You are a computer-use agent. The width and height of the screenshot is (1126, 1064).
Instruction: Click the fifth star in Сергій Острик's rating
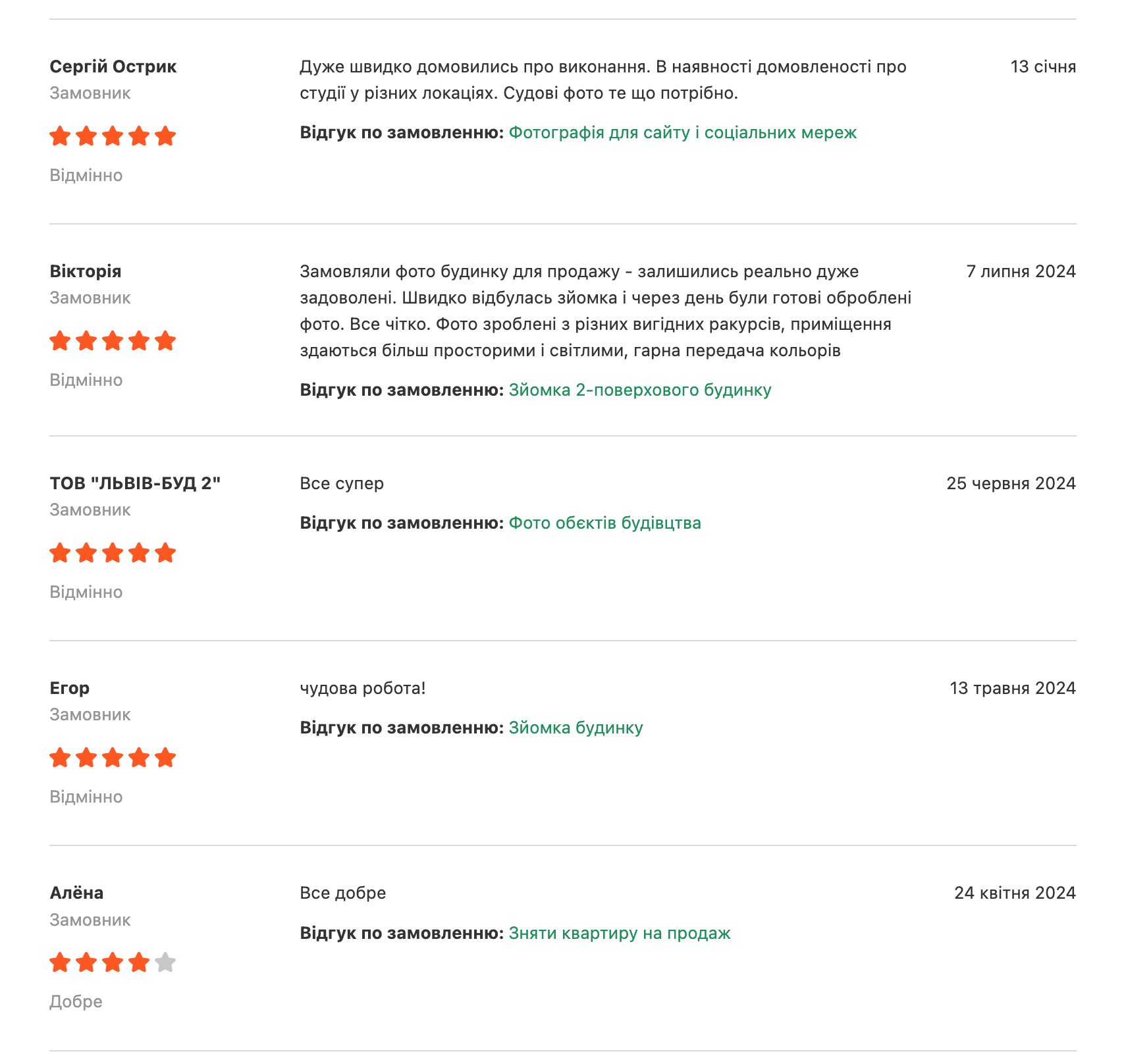(165, 136)
